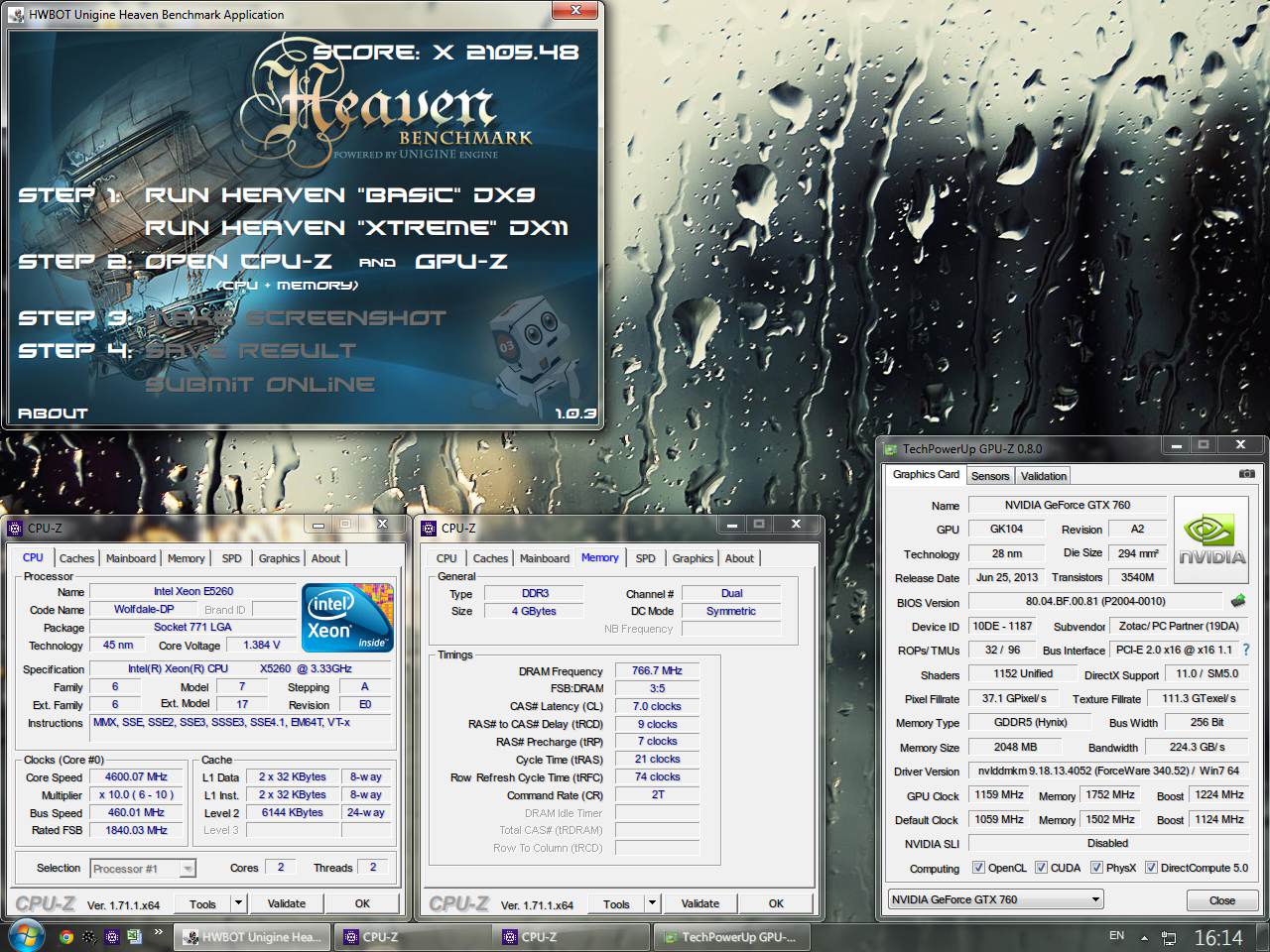Open the Processor #1 selection dropdown

click(x=143, y=869)
